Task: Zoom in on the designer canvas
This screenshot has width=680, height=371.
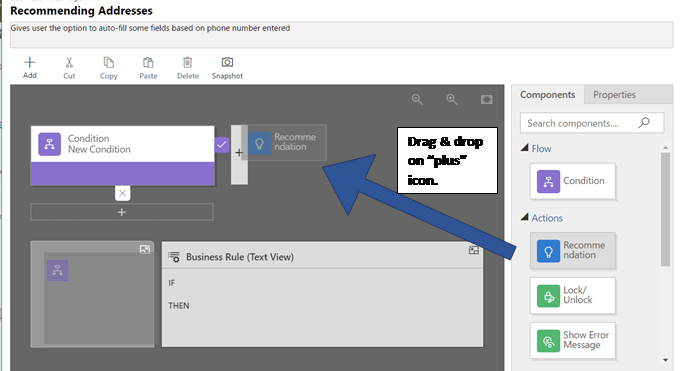Action: (452, 99)
